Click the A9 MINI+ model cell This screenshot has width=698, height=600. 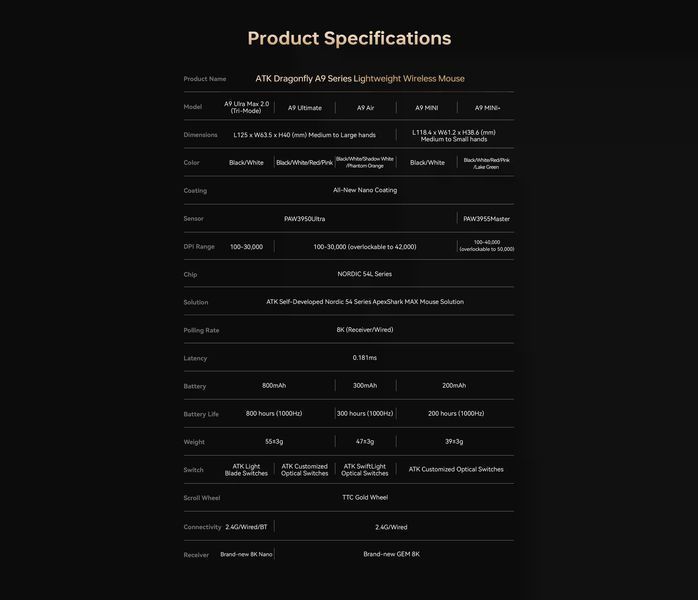[487, 108]
